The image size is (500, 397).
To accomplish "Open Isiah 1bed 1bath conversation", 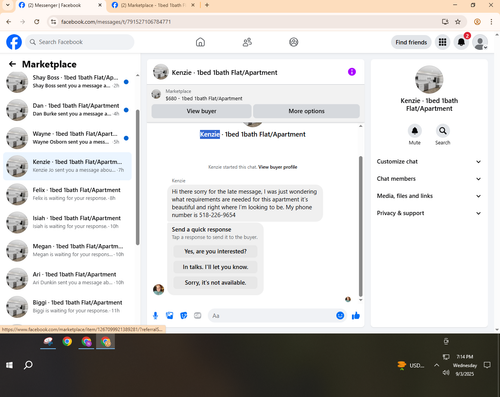I will tap(67, 222).
